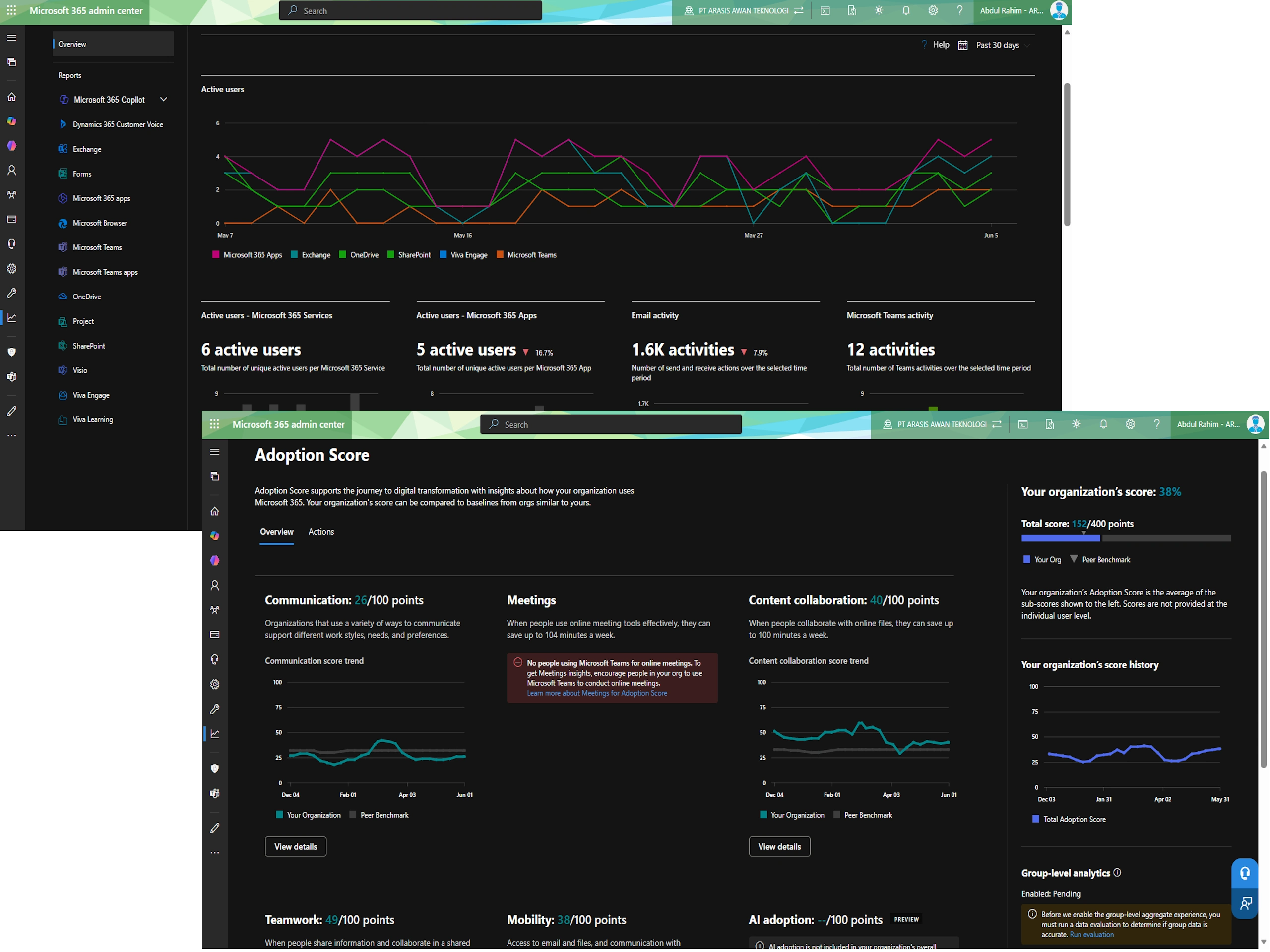
Task: Click the Total Adoption Score legend swatch
Action: coord(1036,820)
